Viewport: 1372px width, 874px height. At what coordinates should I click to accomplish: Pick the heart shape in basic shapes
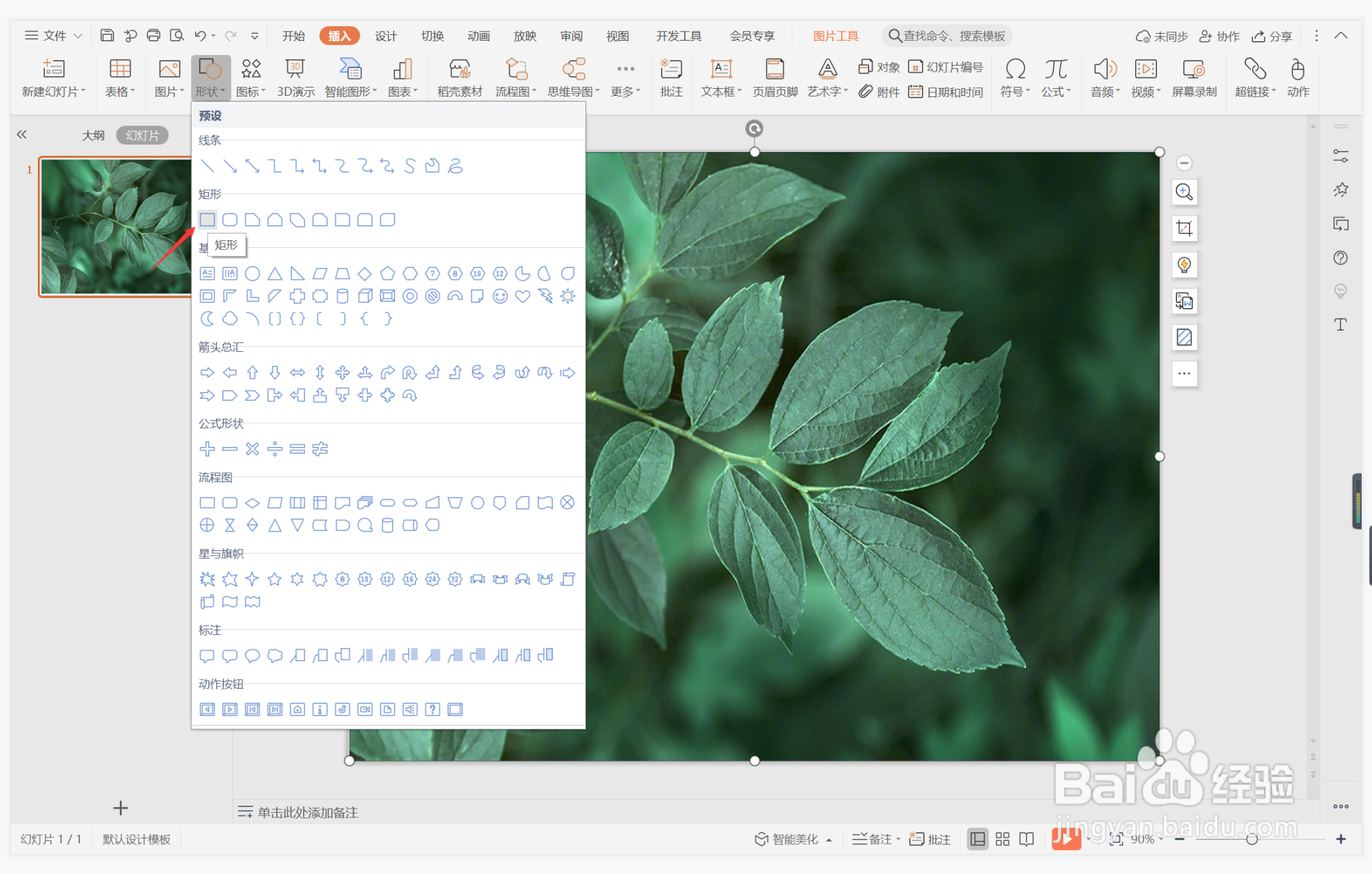(523, 296)
